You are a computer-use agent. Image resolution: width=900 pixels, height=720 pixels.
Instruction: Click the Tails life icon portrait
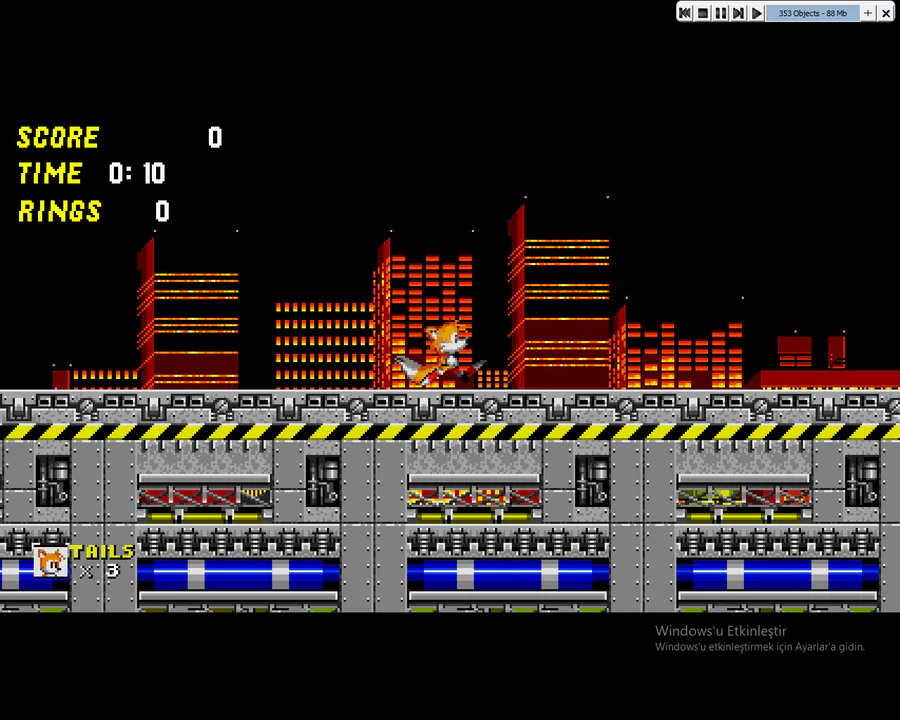[51, 562]
